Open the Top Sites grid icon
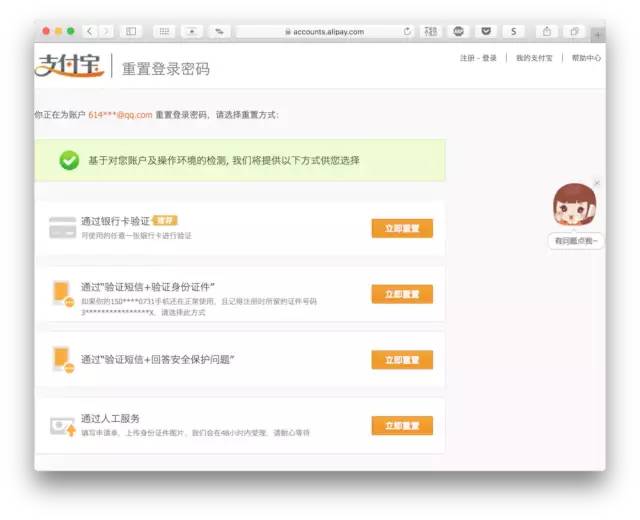The height and width of the screenshot is (520, 640). click(164, 31)
